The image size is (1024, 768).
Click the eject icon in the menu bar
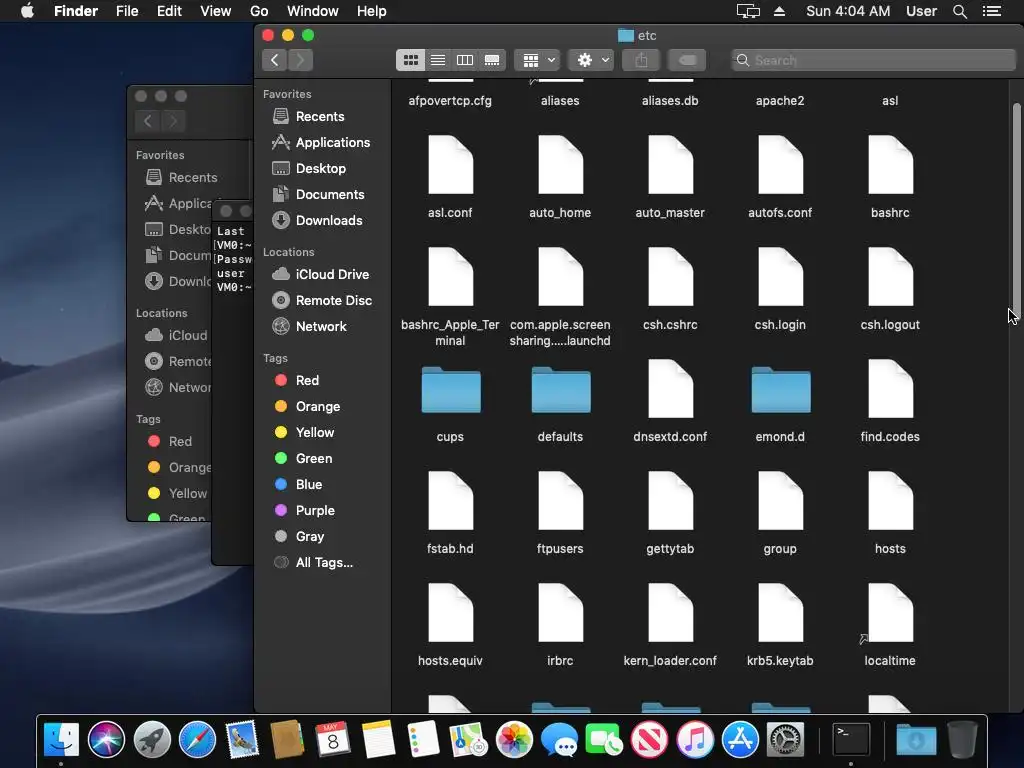pyautogui.click(x=779, y=11)
